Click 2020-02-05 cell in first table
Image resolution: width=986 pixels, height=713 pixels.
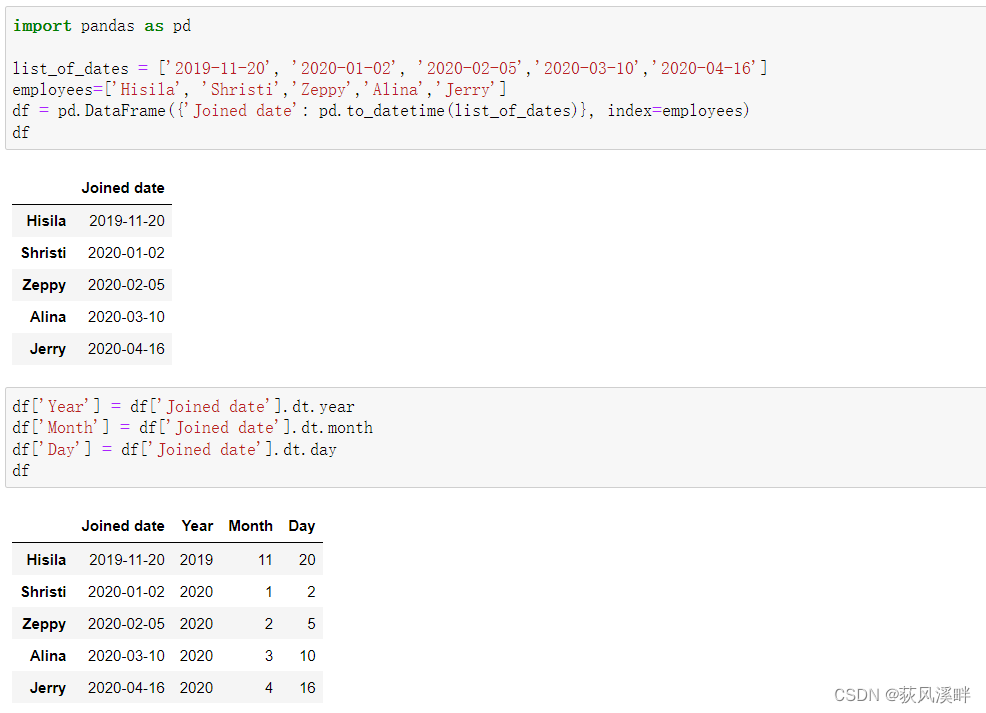pos(126,285)
